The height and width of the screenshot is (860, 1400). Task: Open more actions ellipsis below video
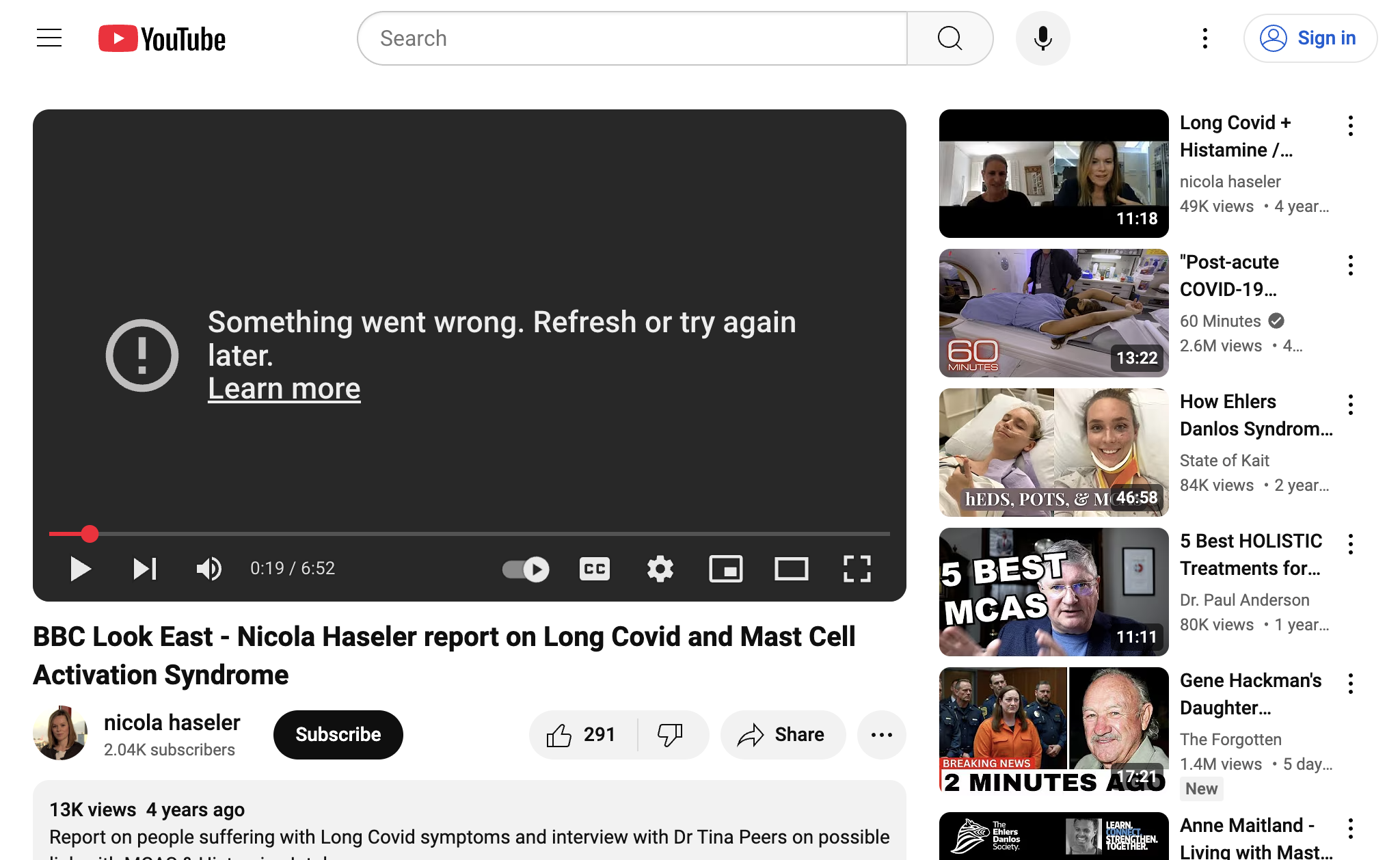pos(882,735)
